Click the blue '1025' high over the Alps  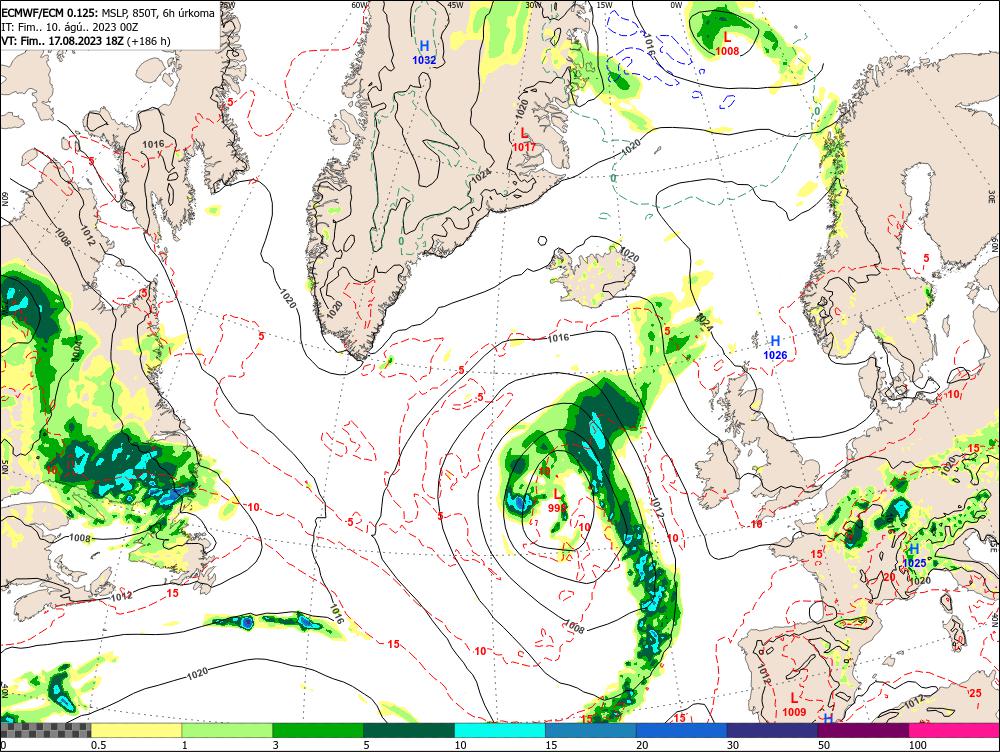(915, 563)
